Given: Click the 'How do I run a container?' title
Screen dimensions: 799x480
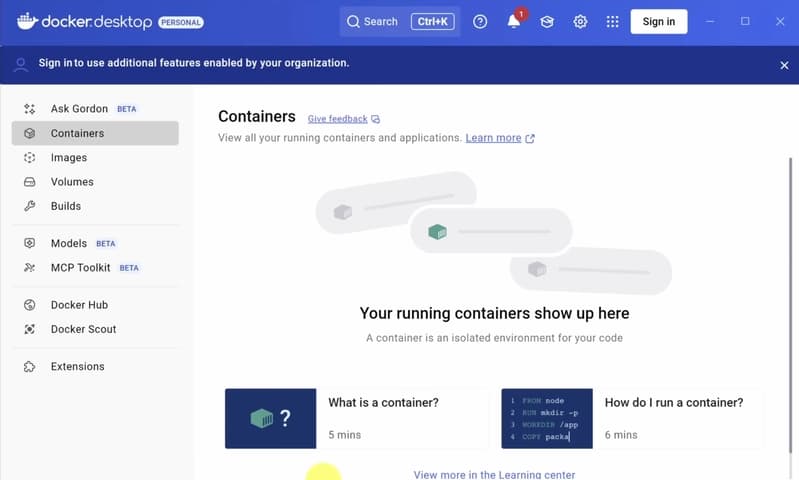Looking at the screenshot, I should coord(674,403).
